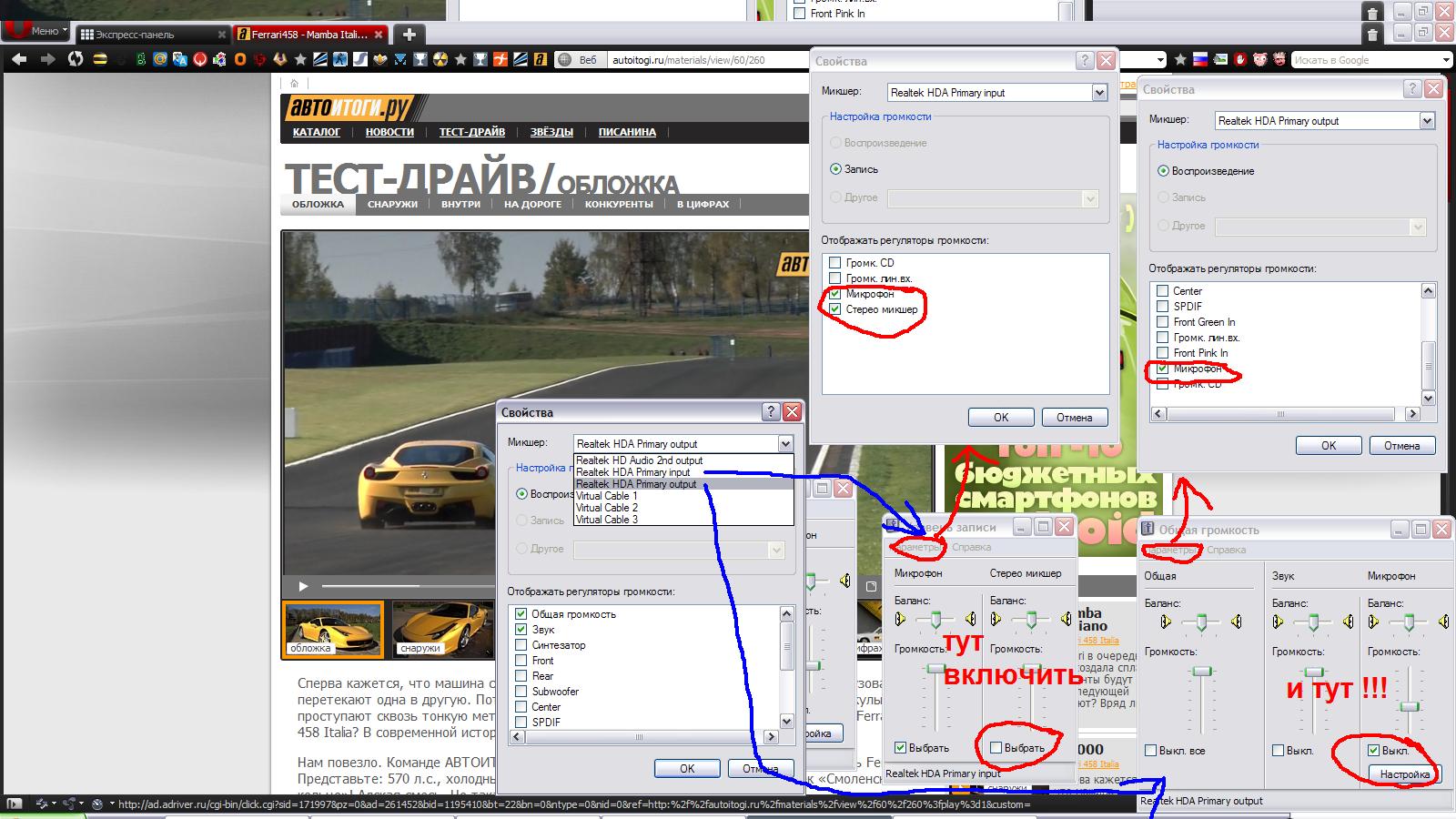Choose Virtual Cable 1 from mixer list
This screenshot has width=1456, height=819.
(x=607, y=496)
